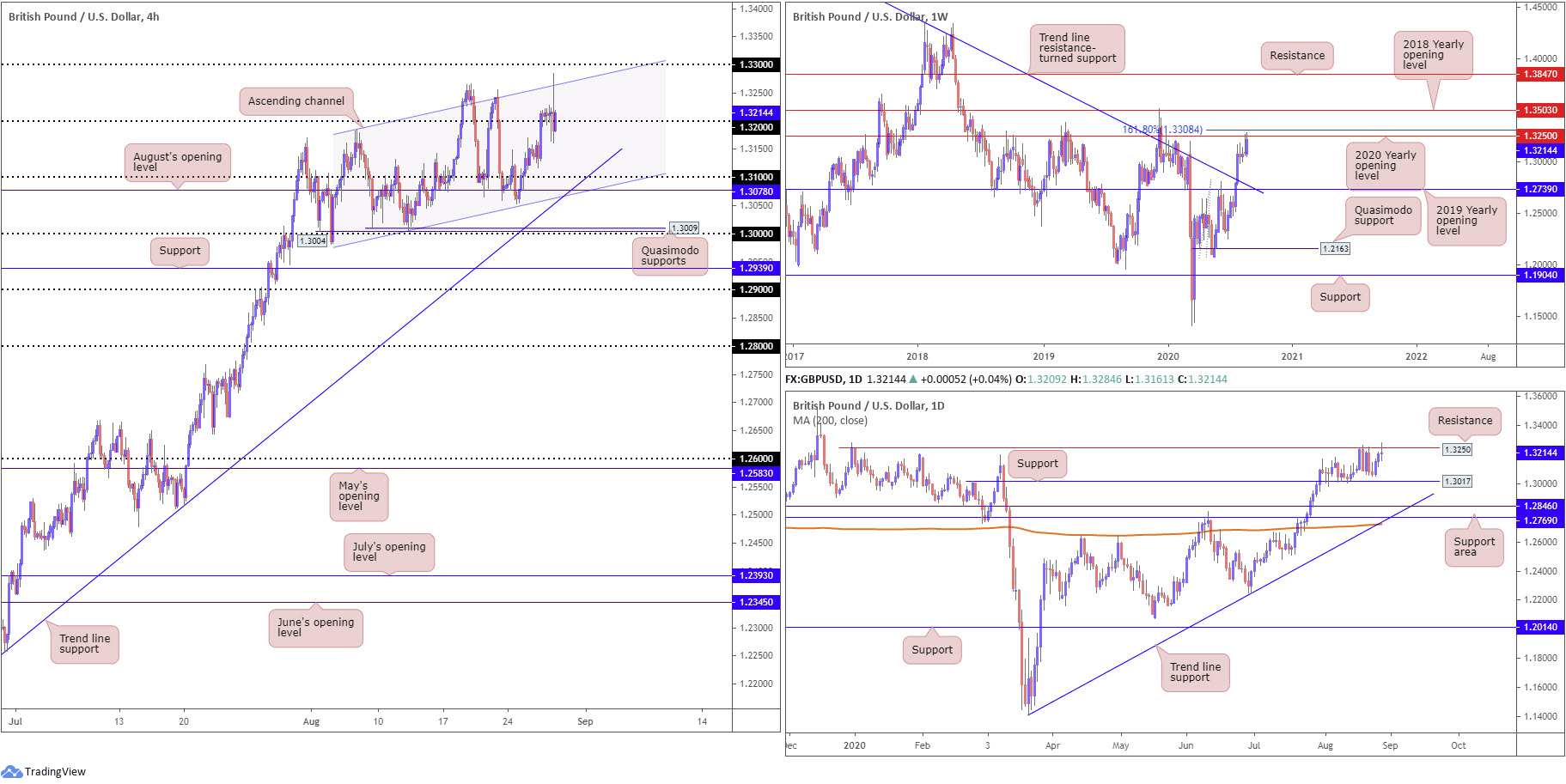Click the 1.25830 price axis label

756,473
